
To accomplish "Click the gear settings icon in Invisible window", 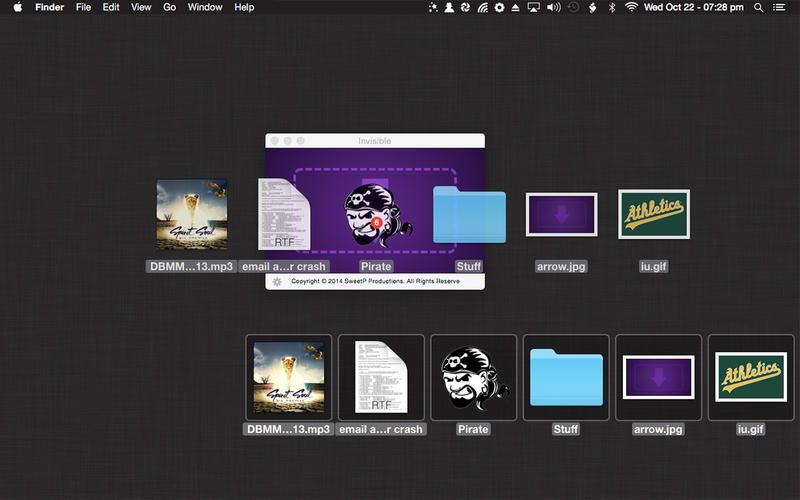I will 277,282.
